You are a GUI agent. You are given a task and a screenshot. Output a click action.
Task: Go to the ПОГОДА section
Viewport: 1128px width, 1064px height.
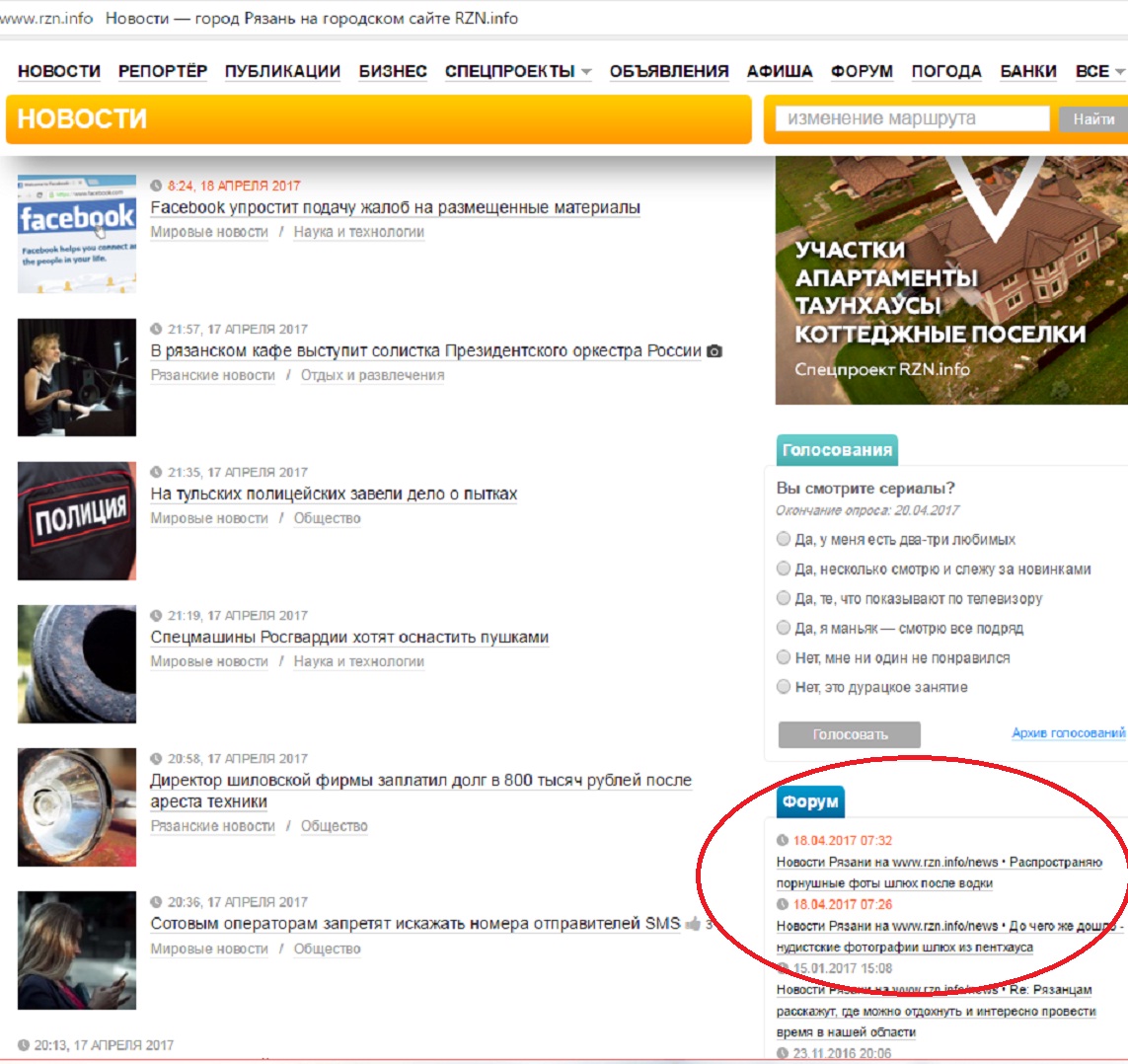[945, 71]
